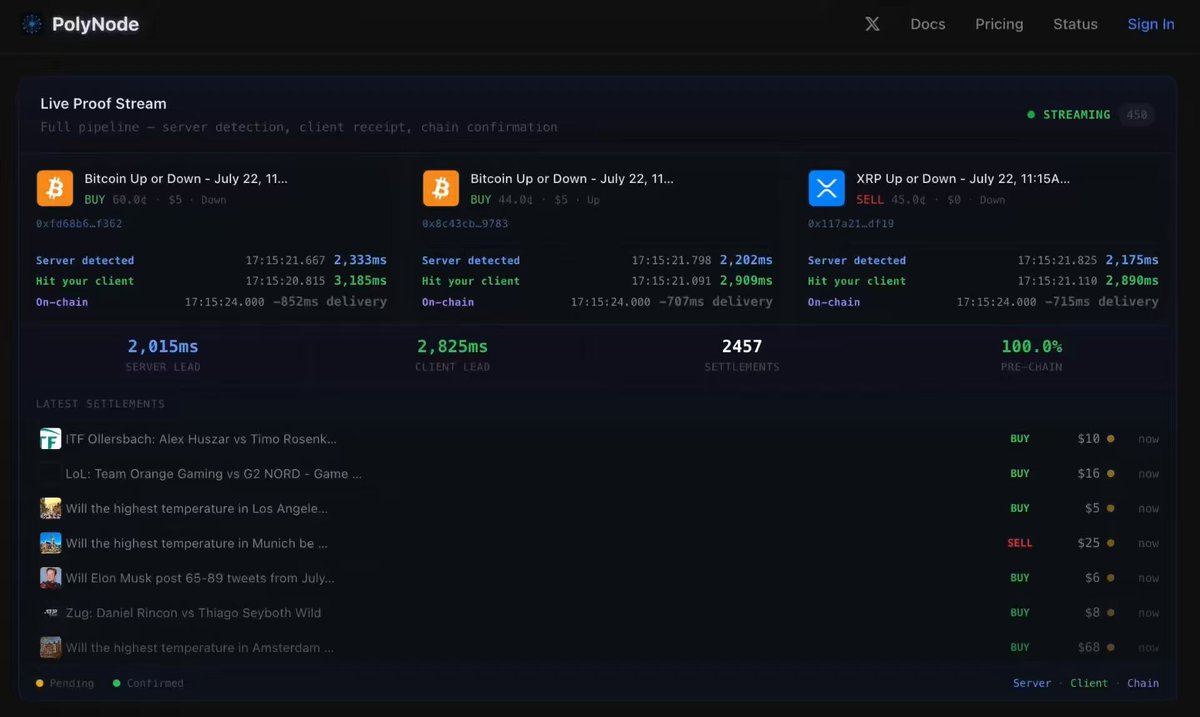
Task: Click the Chain legend label at bottom right
Action: click(x=1143, y=683)
